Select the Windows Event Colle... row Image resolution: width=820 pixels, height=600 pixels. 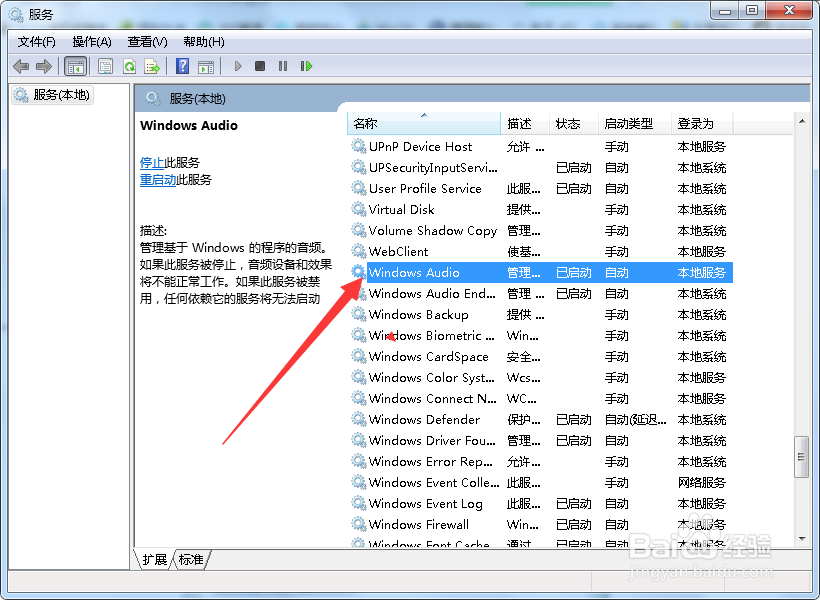(x=540, y=482)
